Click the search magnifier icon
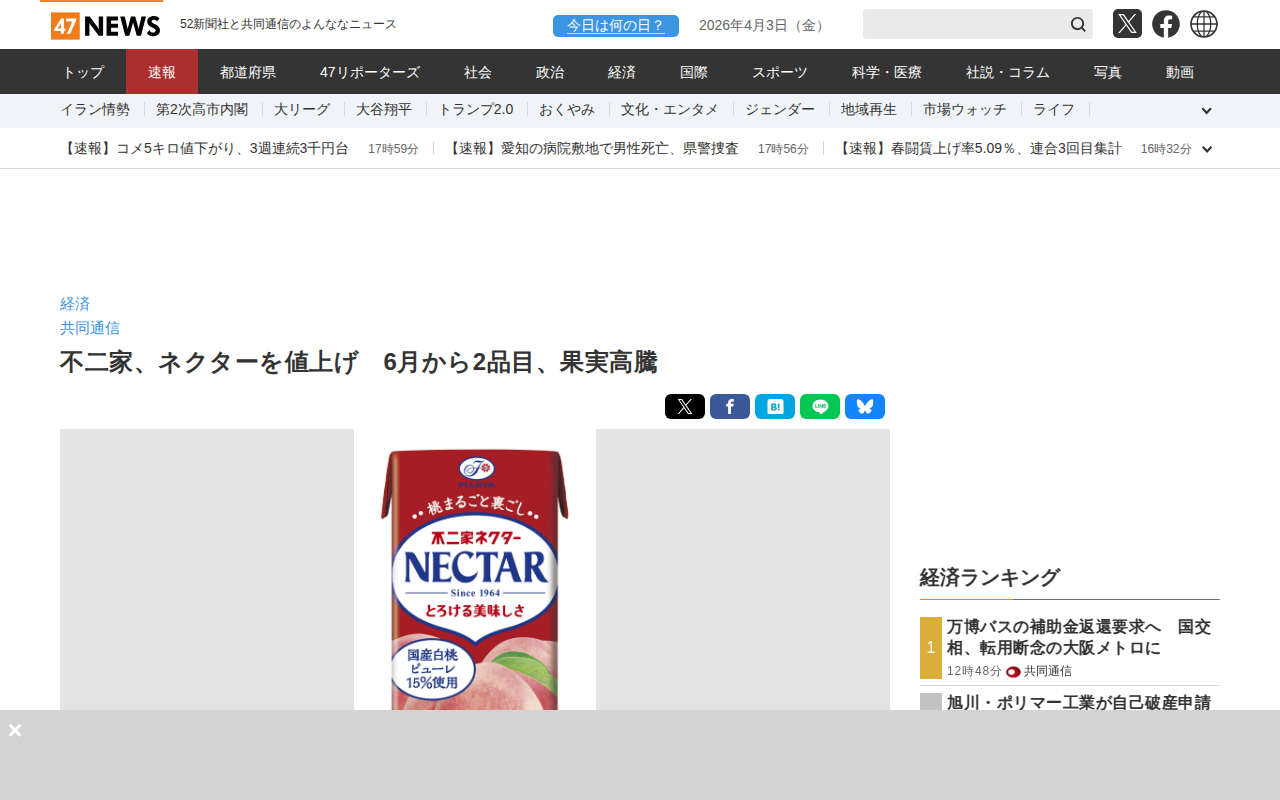1280x800 pixels. [1078, 24]
